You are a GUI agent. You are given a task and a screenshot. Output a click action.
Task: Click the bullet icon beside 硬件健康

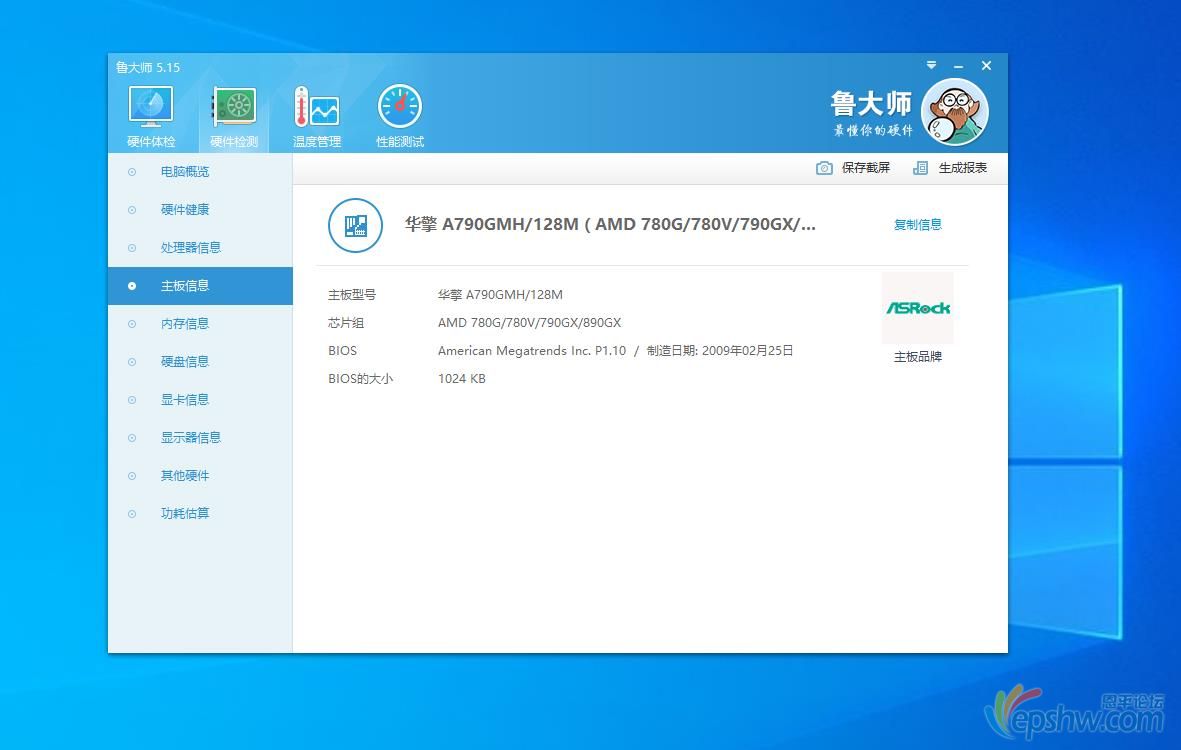click(x=132, y=209)
